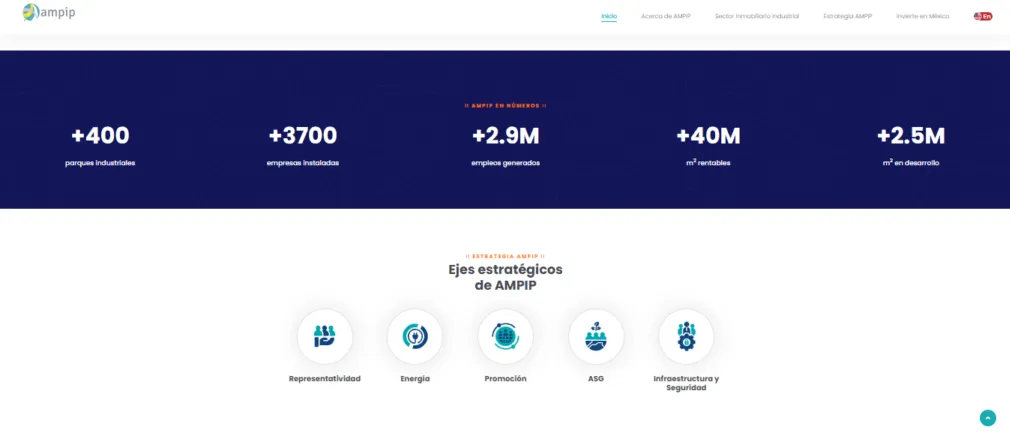
Task: Click the Representatividad hand icon
Action: click(x=325, y=336)
